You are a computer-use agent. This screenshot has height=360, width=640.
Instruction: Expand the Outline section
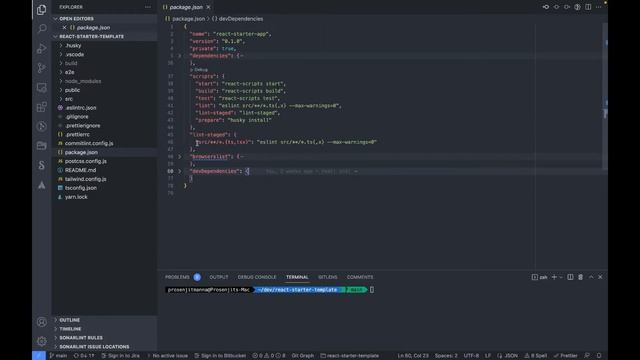[105, 320]
